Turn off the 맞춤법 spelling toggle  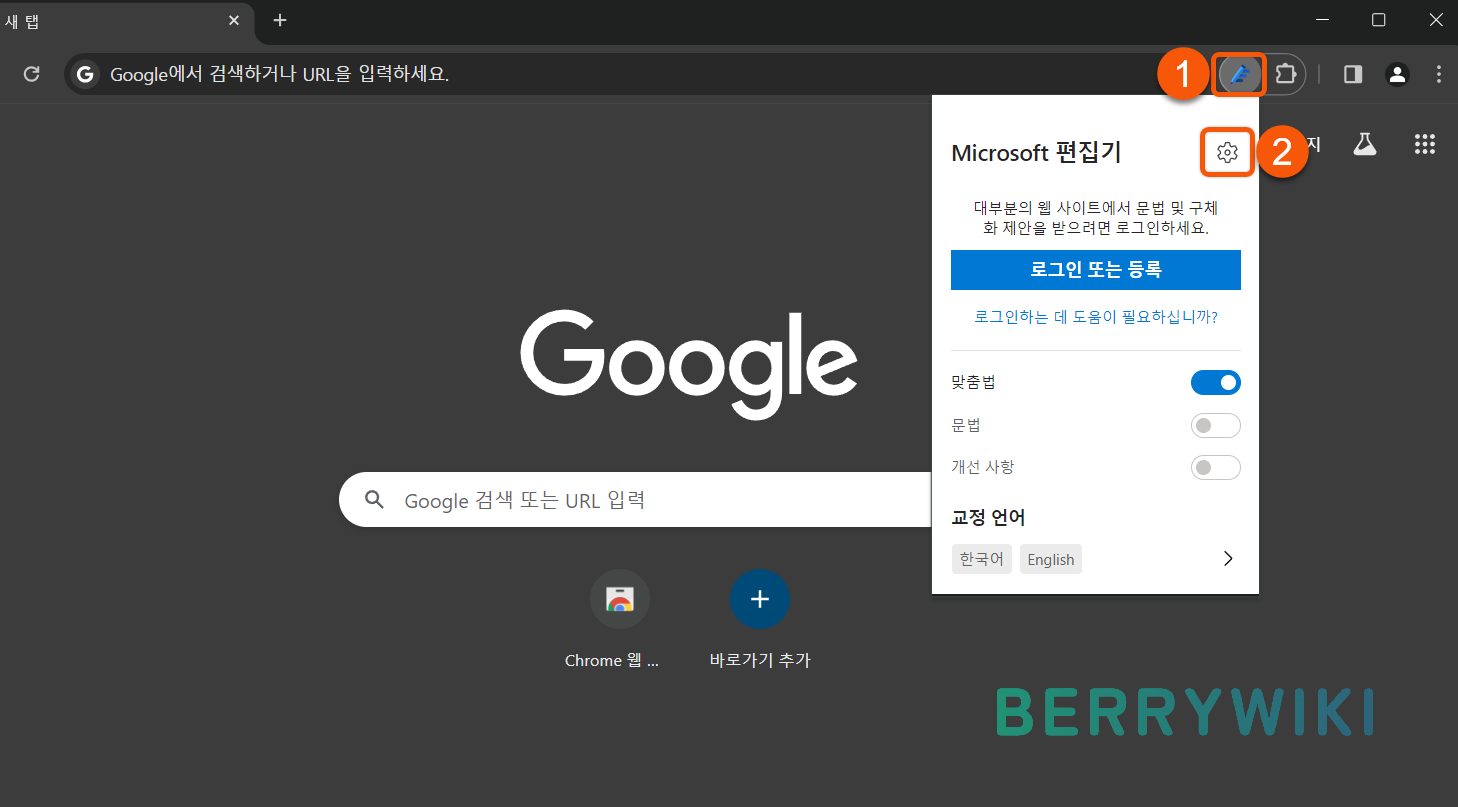coord(1215,383)
